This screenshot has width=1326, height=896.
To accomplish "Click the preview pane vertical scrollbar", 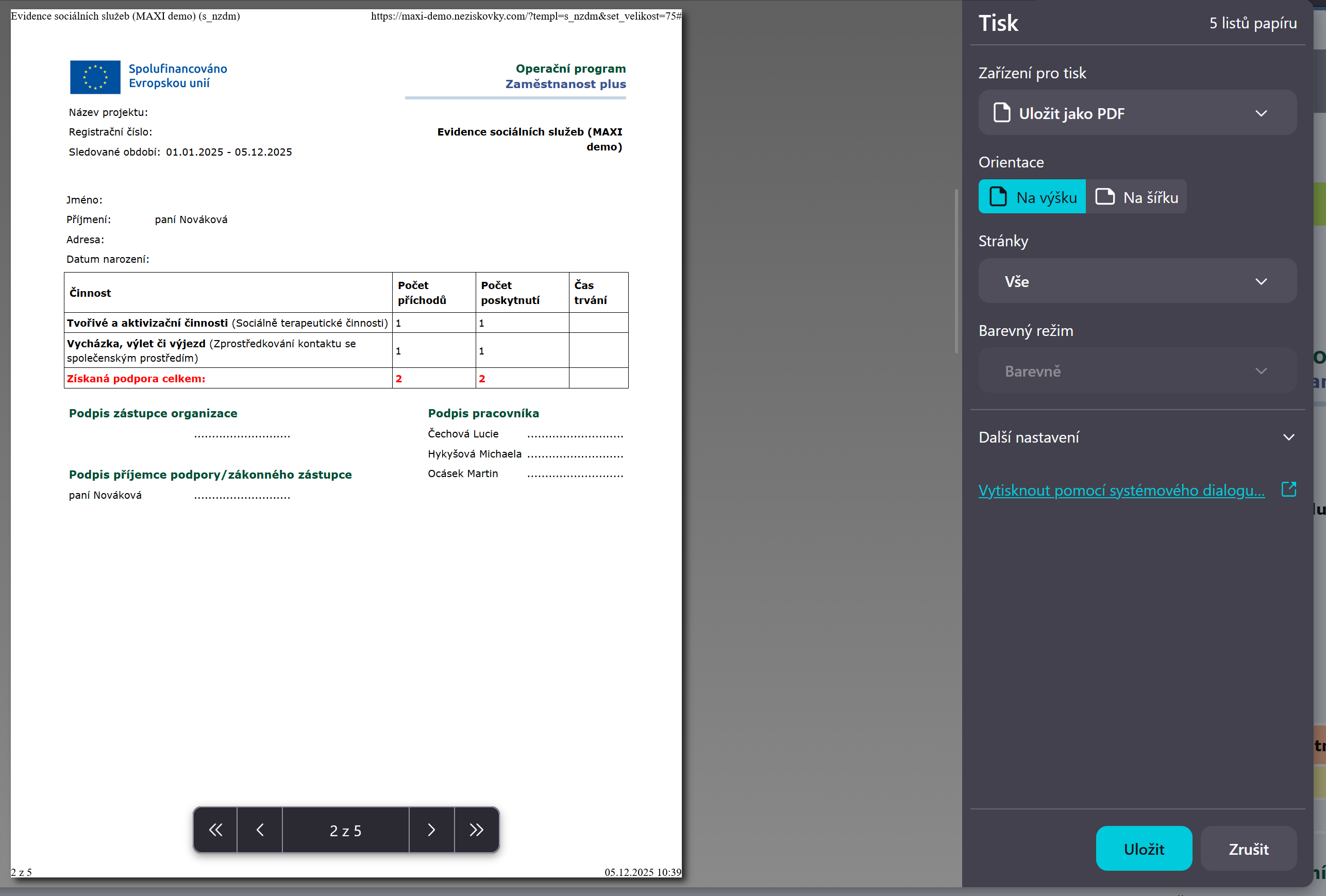I will coord(956,272).
